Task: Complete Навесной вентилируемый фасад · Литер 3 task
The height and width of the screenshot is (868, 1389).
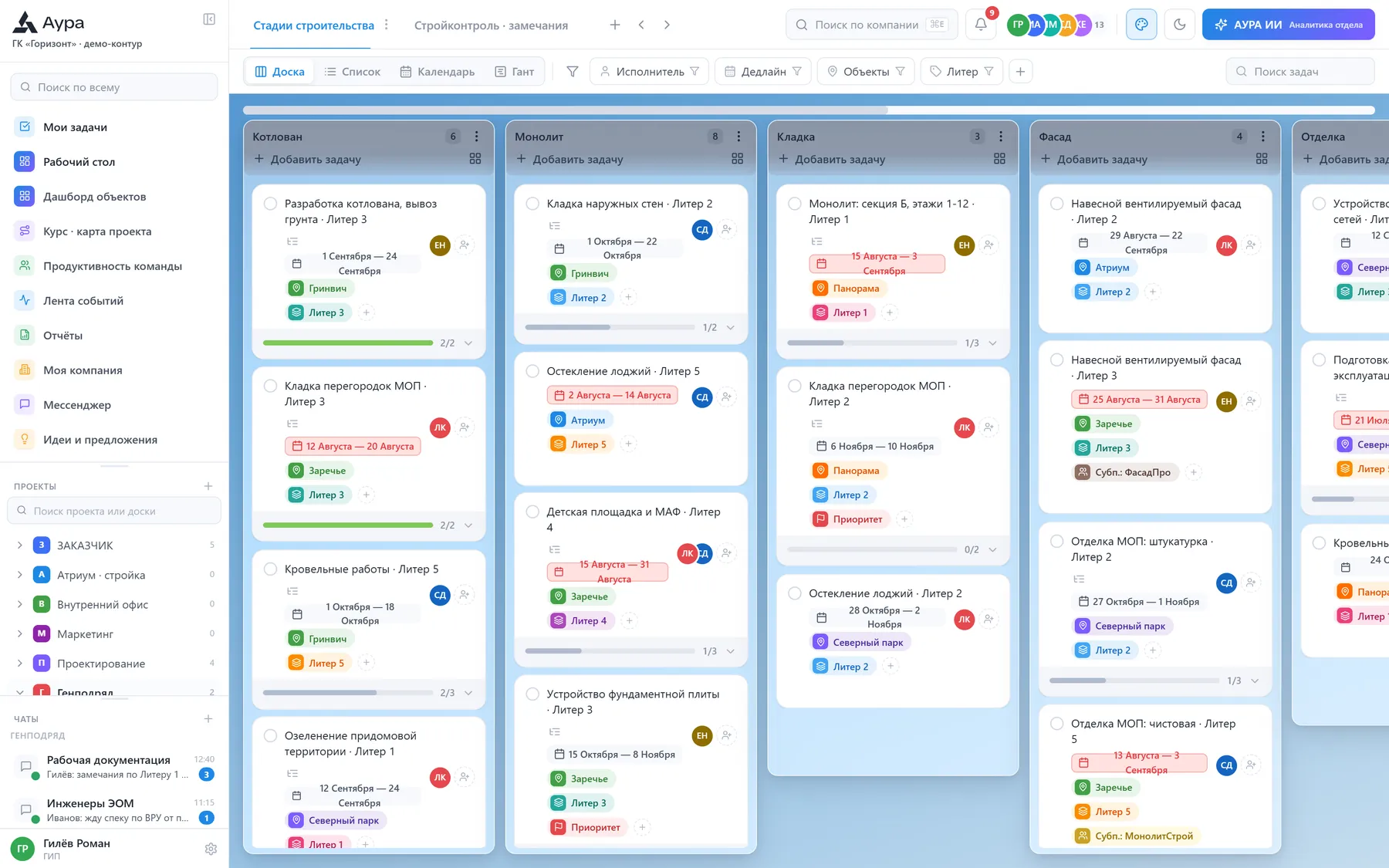Action: 1057,360
